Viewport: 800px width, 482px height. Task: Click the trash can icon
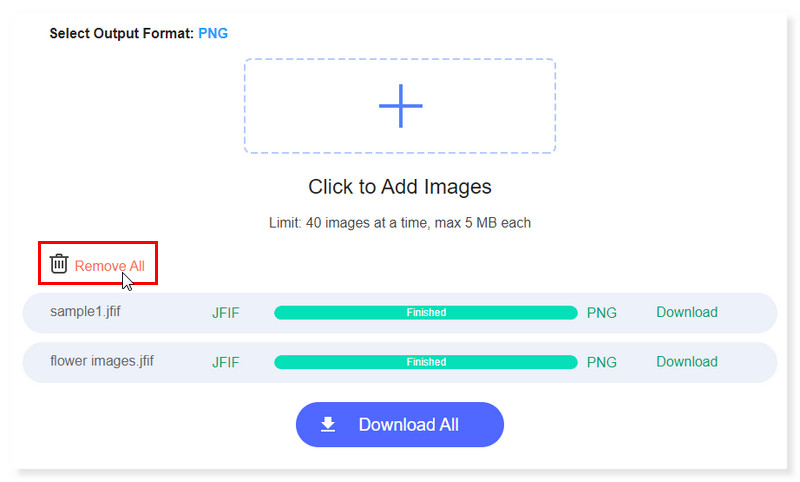(x=59, y=264)
